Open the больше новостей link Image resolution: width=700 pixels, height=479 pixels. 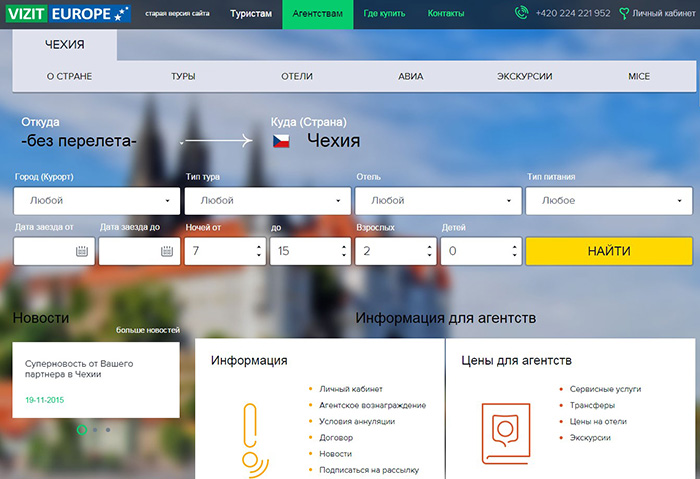tap(147, 329)
